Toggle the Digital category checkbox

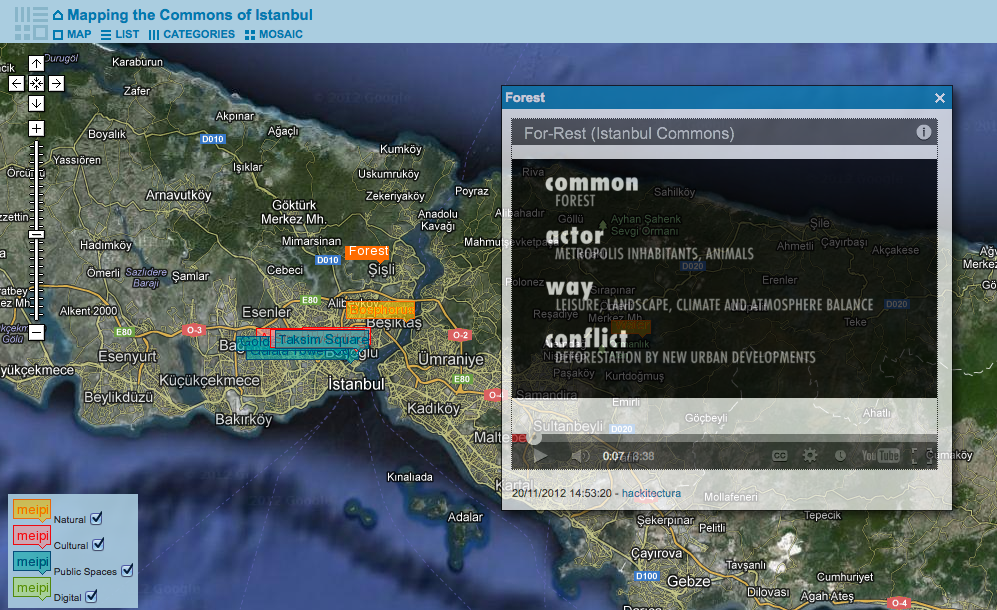pyautogui.click(x=92, y=596)
